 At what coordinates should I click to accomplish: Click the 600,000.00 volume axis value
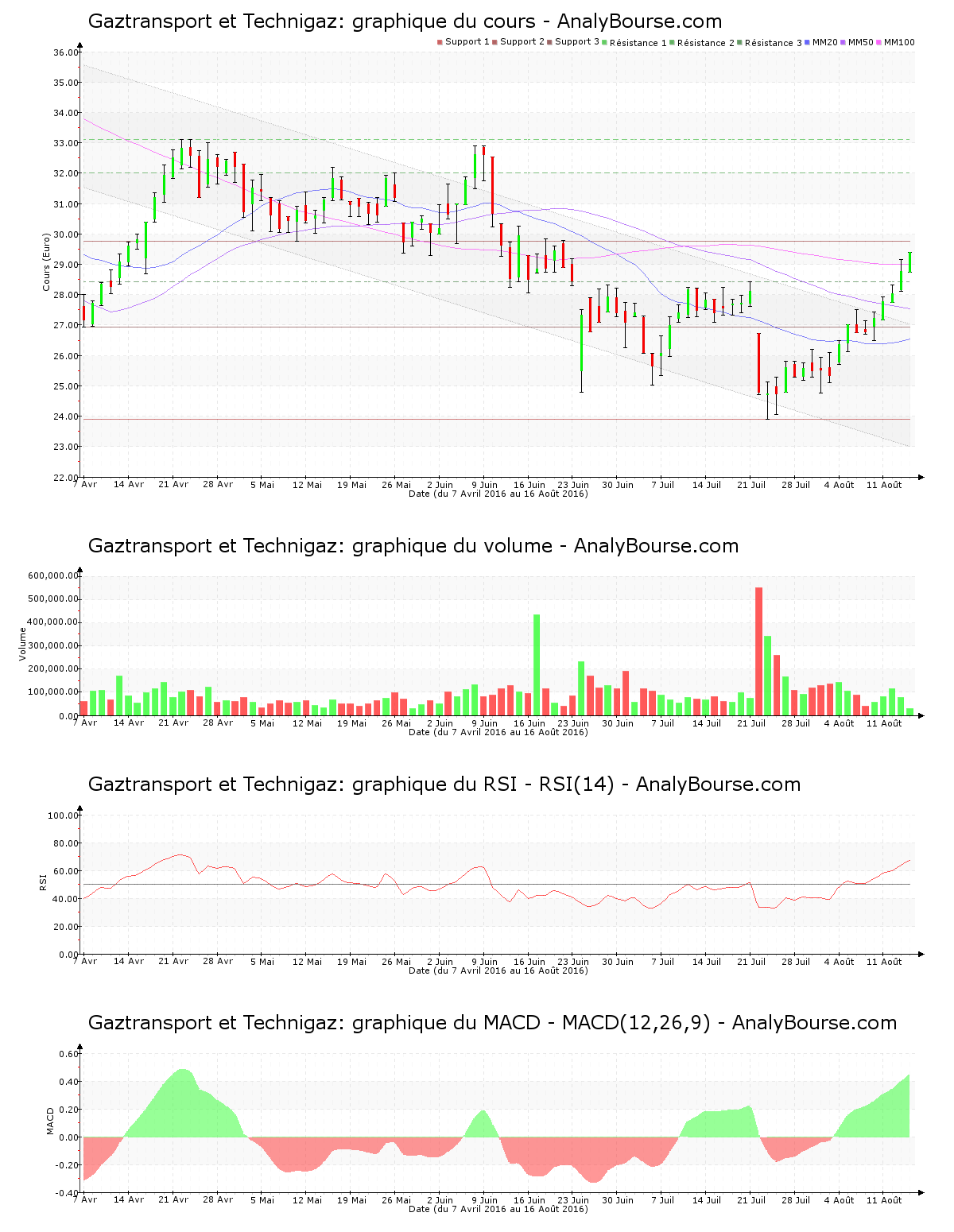click(53, 576)
